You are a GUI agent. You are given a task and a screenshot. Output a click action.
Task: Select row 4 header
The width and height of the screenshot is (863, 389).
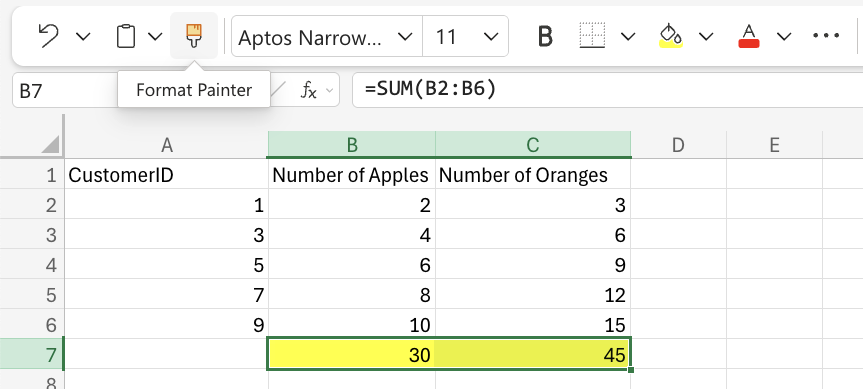click(32, 265)
